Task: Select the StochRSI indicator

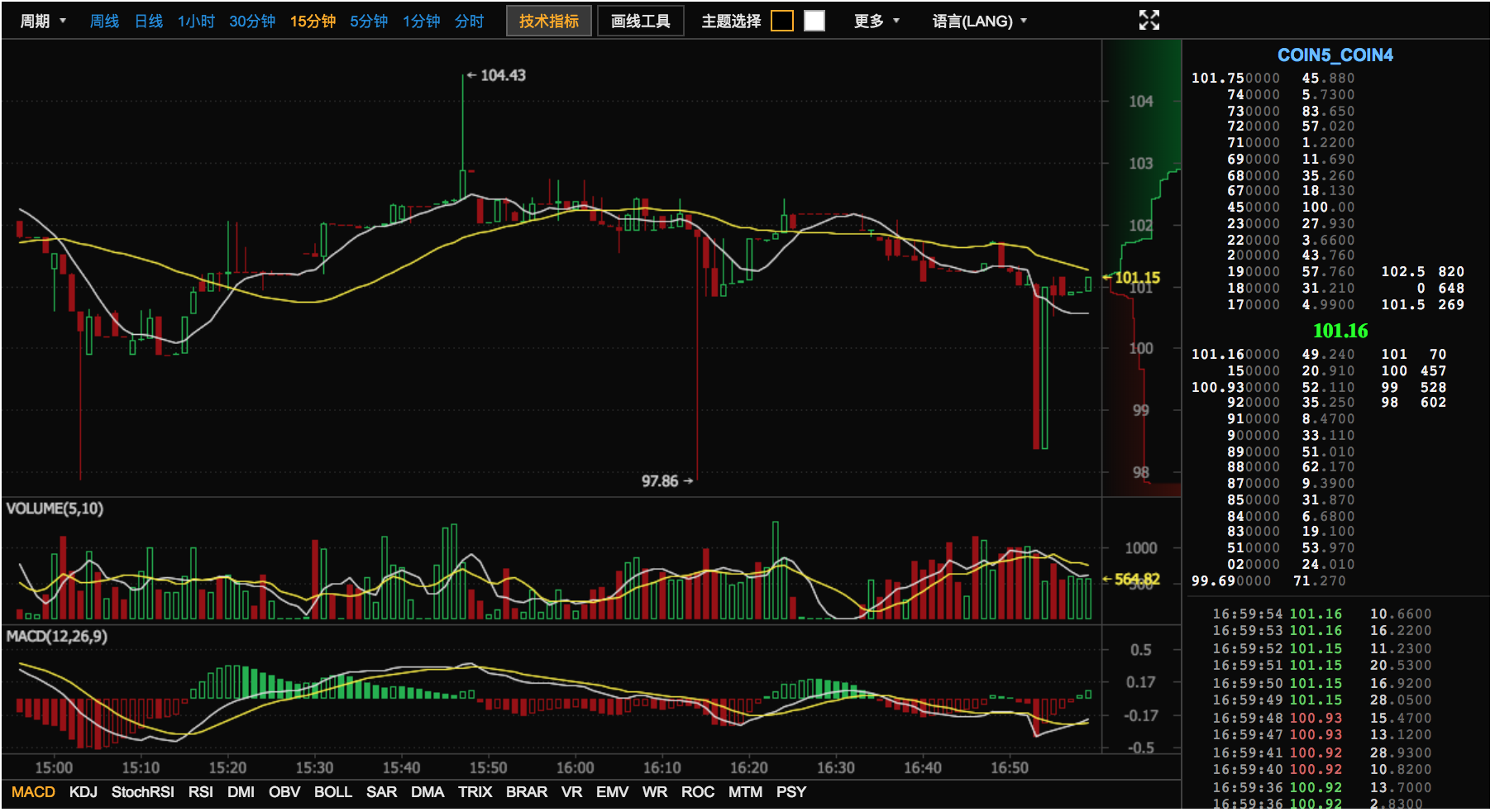Action: pyautogui.click(x=143, y=792)
